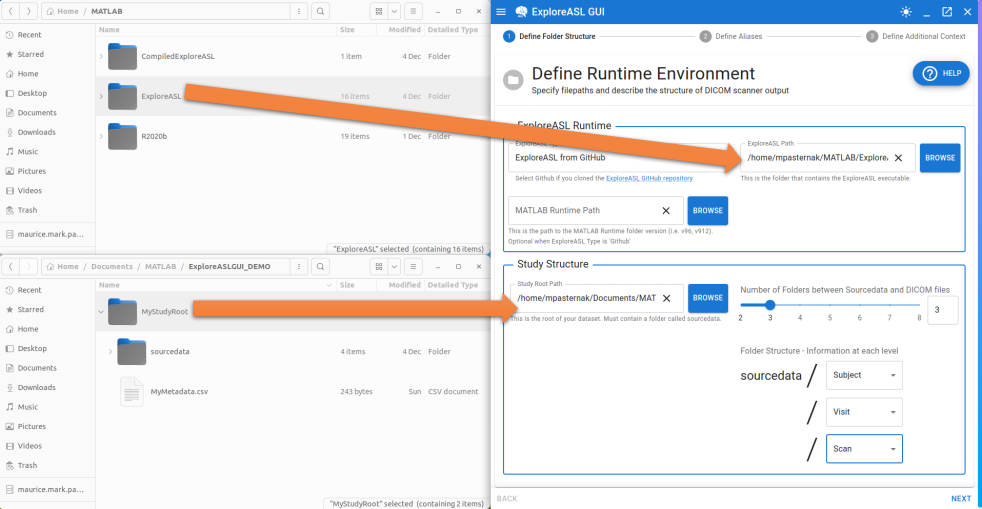982x509 pixels.
Task: Open Trash in the upper file window sidebar
Action: [27, 210]
